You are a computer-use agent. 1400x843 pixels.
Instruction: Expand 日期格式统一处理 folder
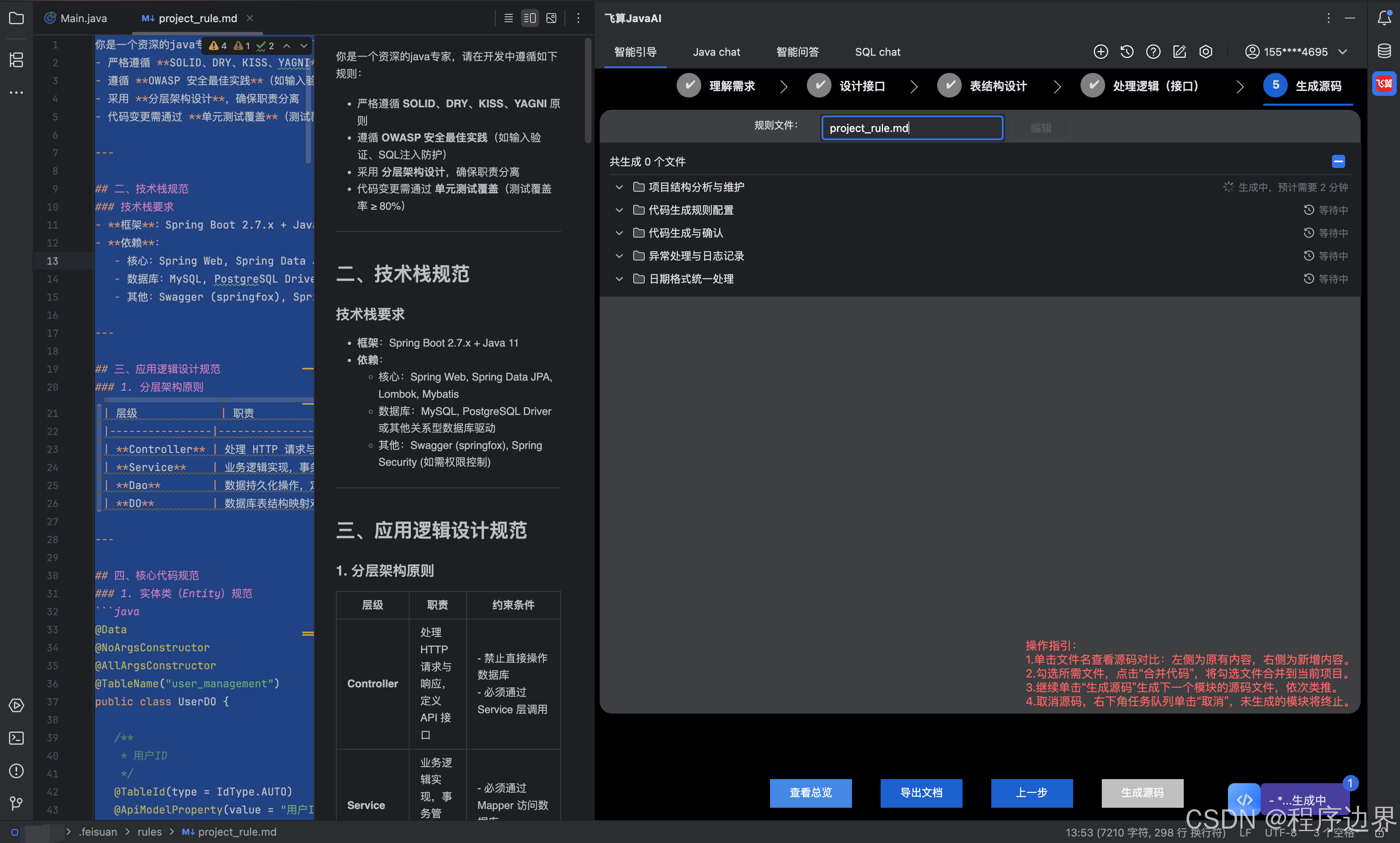(x=619, y=279)
